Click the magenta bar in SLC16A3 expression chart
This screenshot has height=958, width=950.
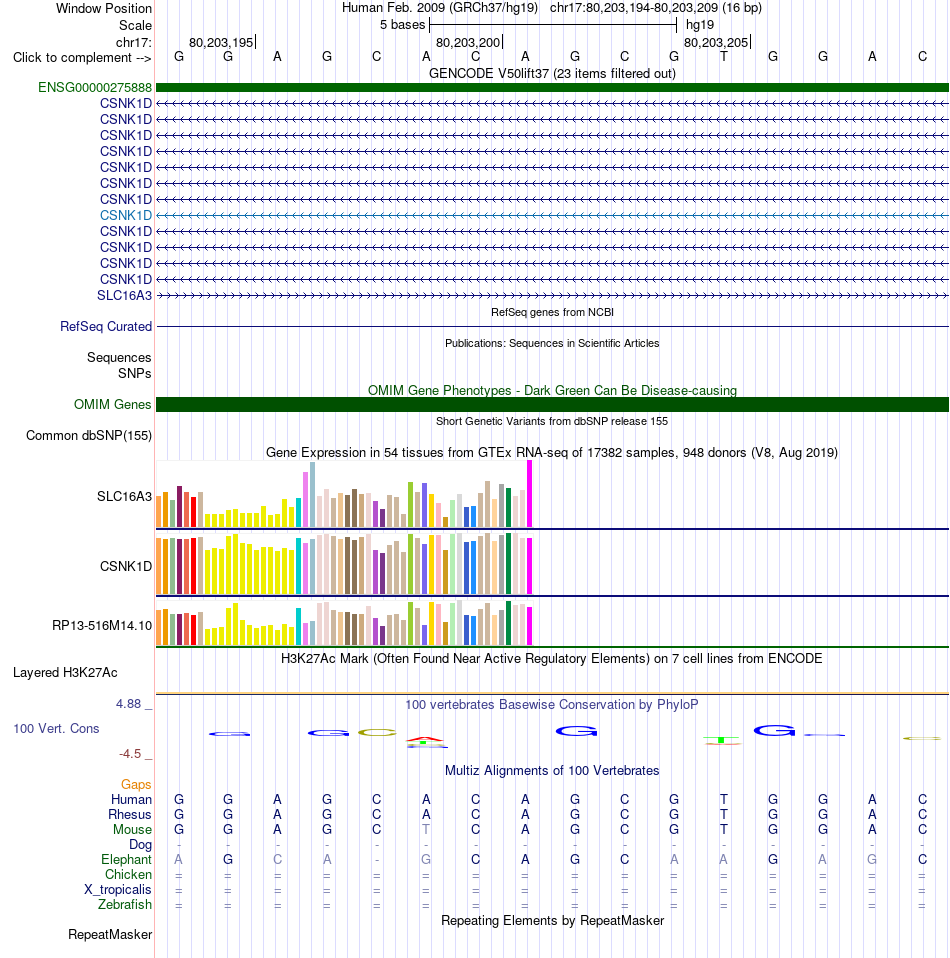[x=530, y=494]
